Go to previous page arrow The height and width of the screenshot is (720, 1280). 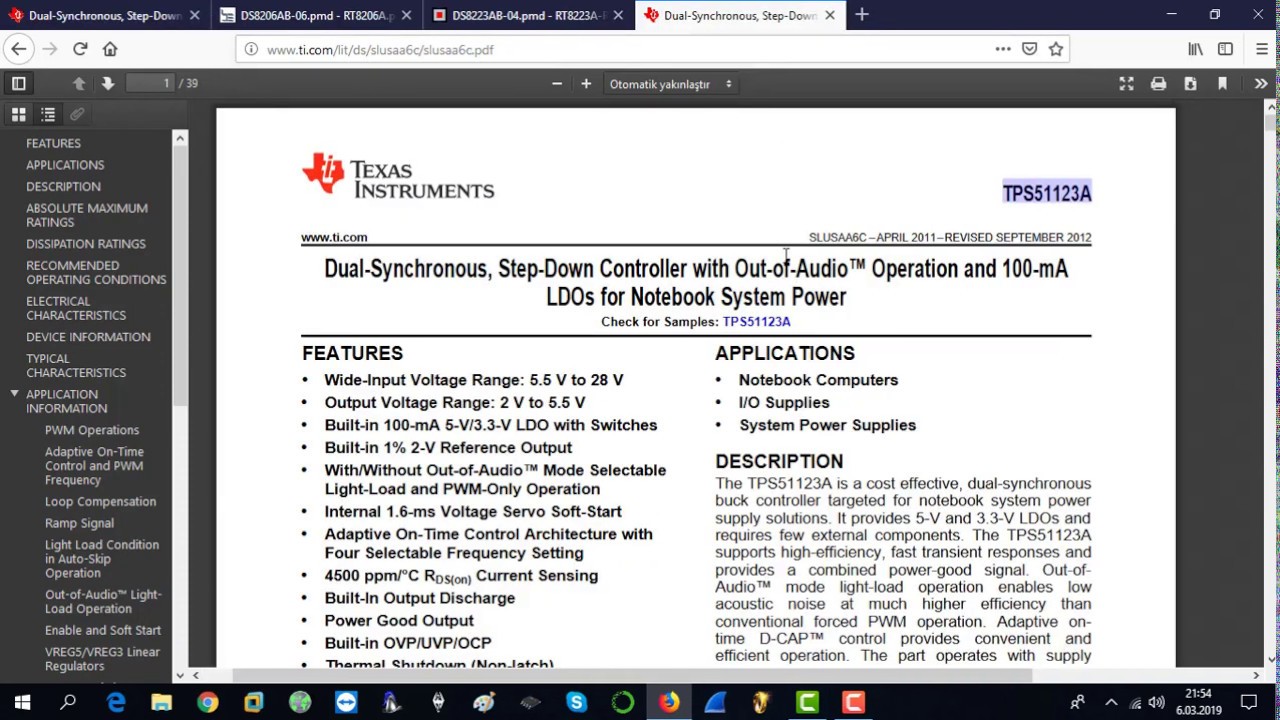point(79,84)
